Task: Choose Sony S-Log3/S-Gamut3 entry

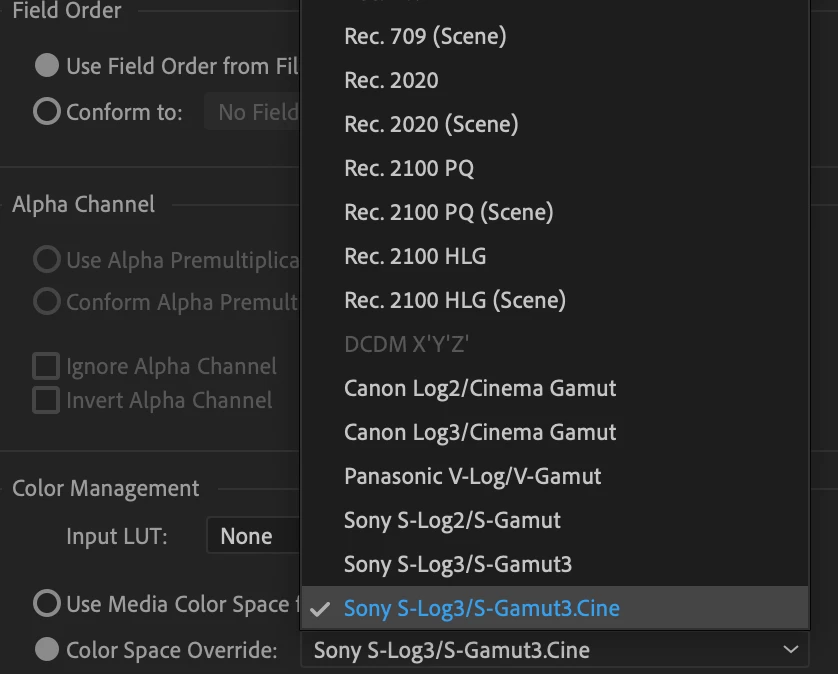Action: coord(555,564)
